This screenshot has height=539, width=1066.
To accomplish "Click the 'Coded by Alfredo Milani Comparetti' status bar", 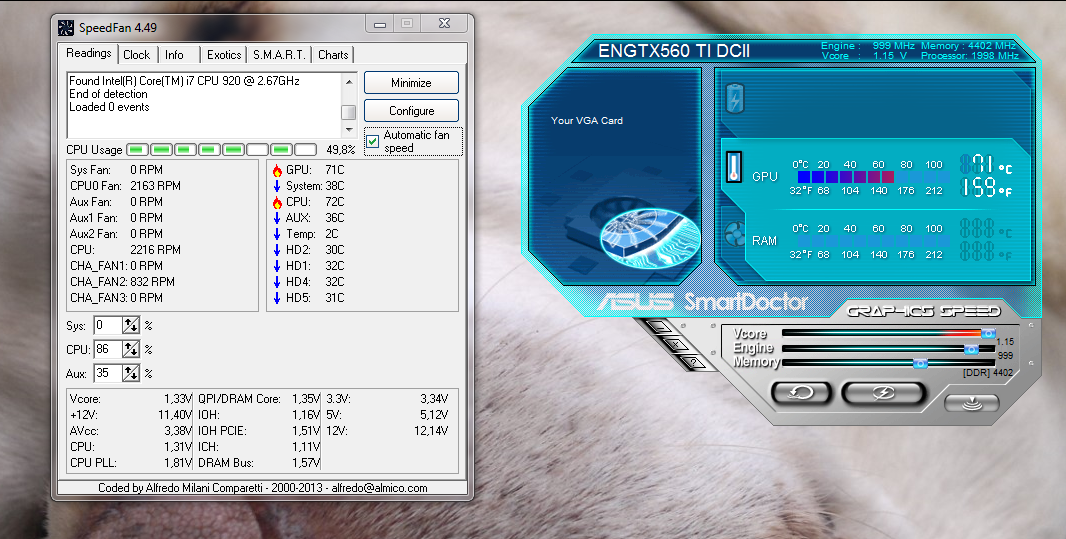I will point(262,488).
